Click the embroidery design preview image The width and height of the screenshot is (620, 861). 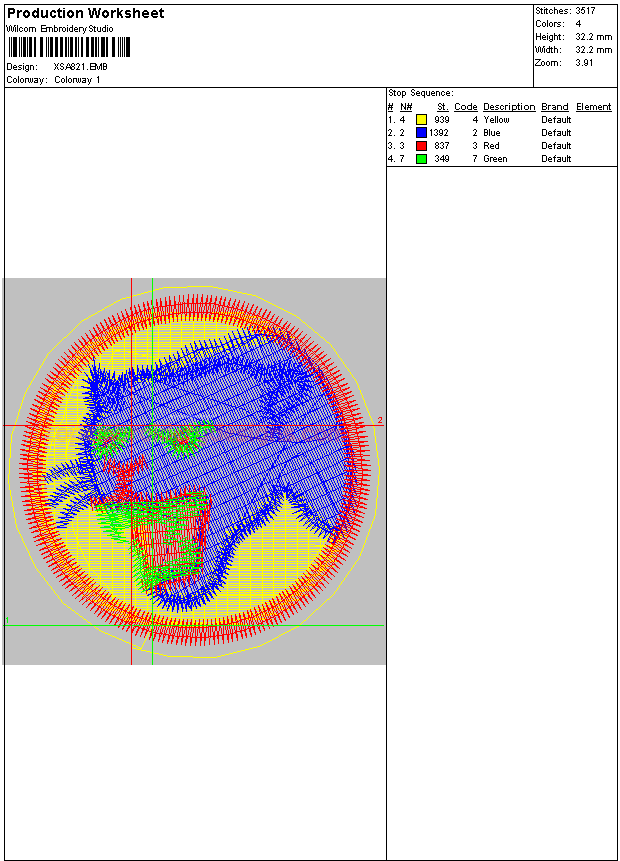[x=194, y=471]
